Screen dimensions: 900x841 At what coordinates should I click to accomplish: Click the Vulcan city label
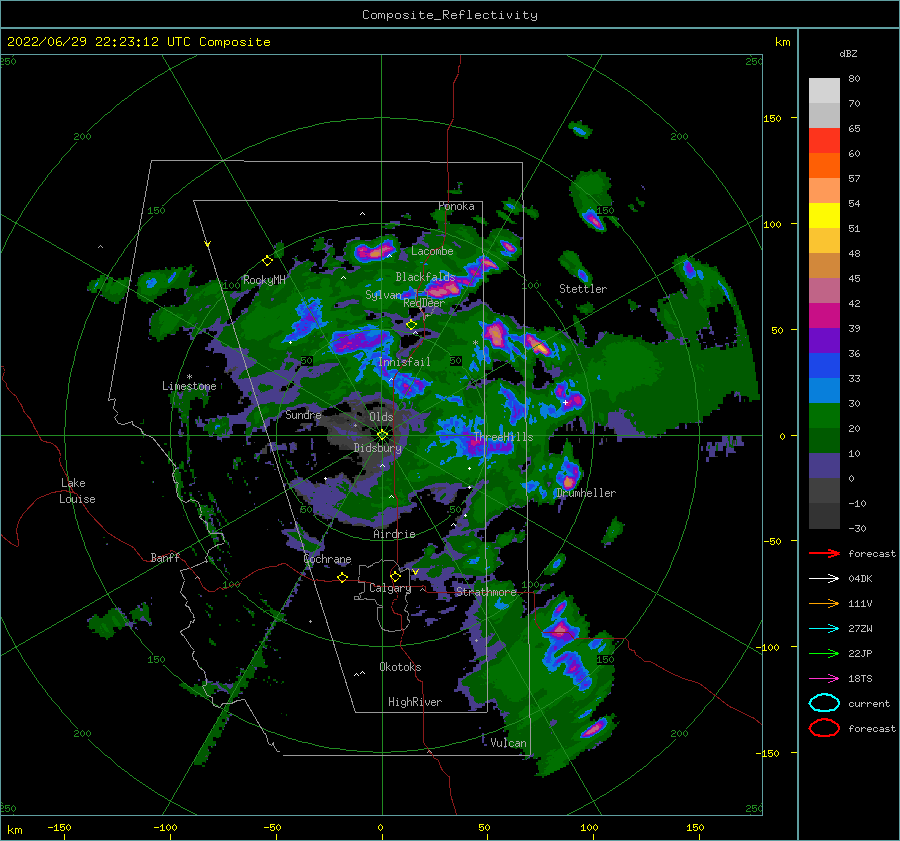click(x=509, y=742)
